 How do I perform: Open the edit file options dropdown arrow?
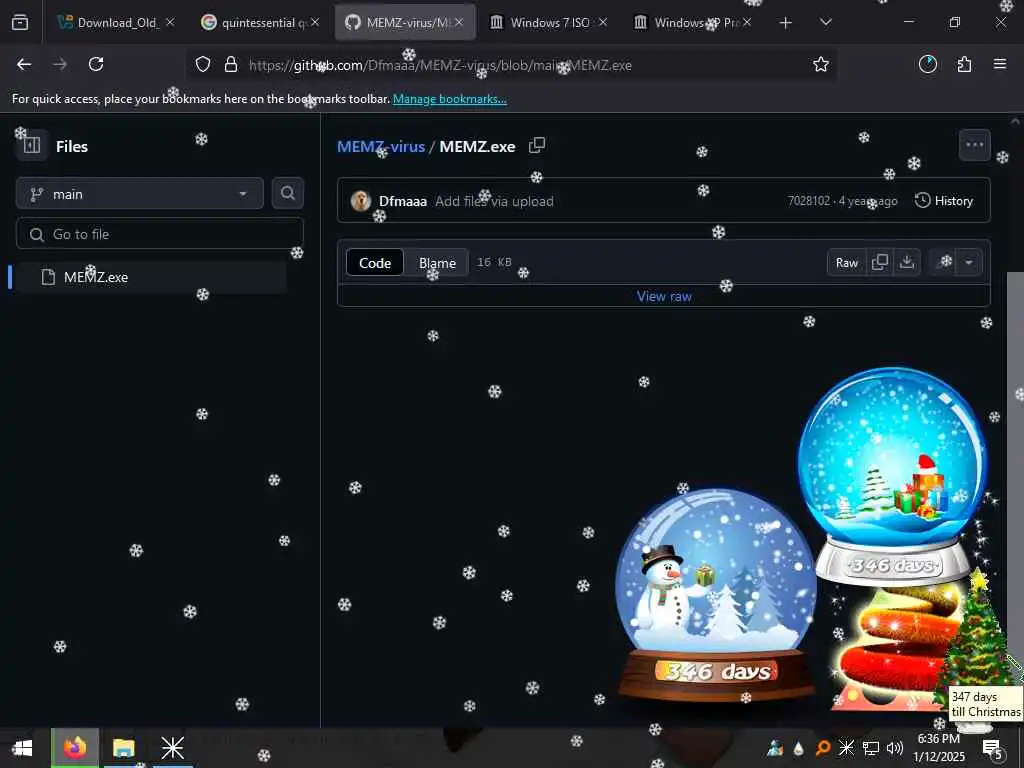click(x=969, y=263)
